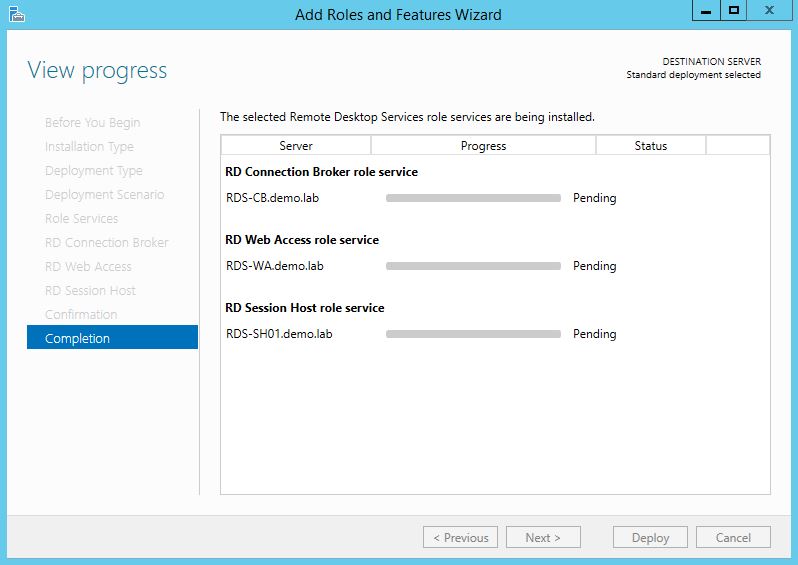The image size is (798, 565).
Task: Open the Before You Begin step
Action: click(92, 122)
